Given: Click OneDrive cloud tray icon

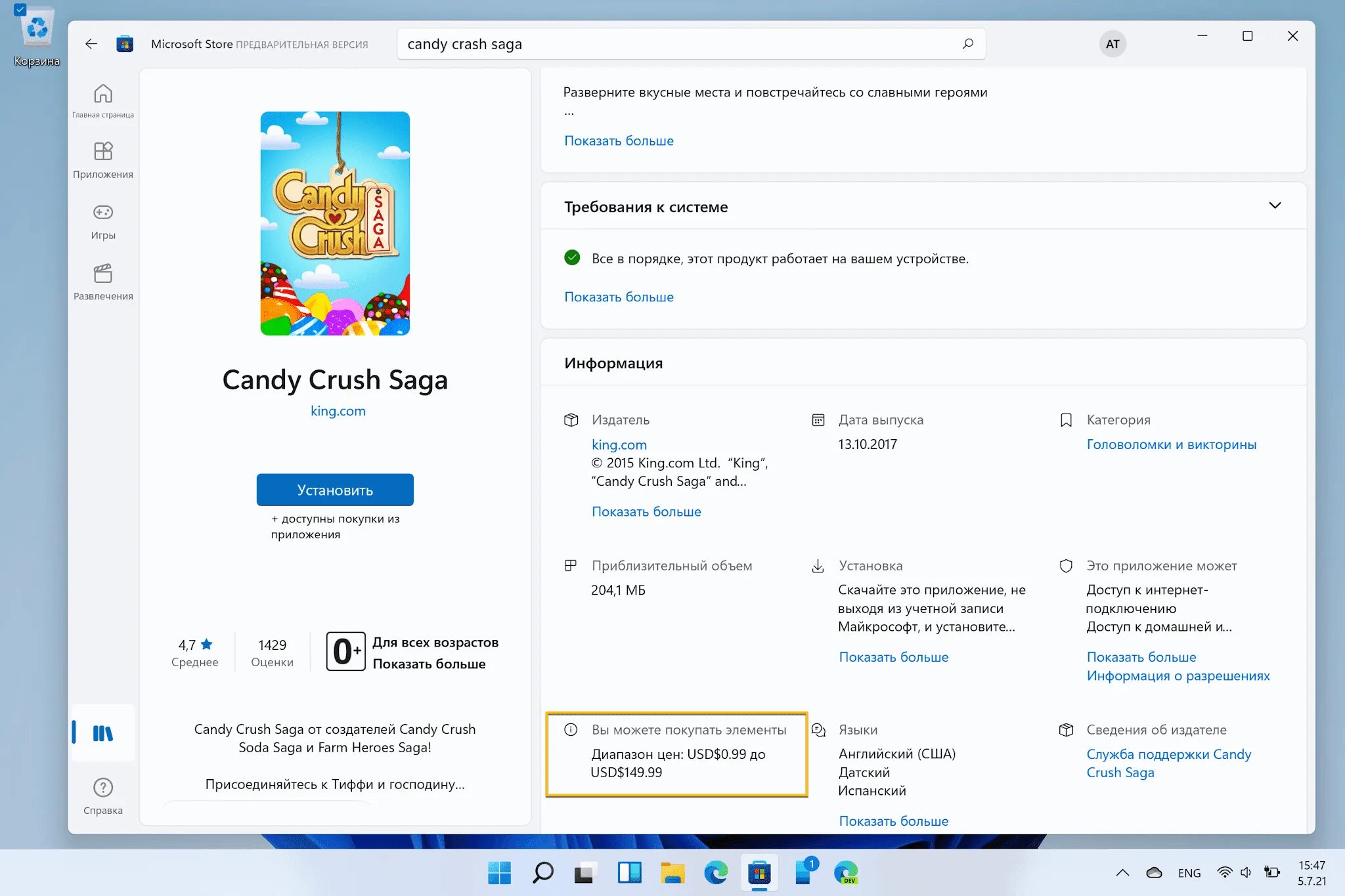Looking at the screenshot, I should [x=1154, y=873].
